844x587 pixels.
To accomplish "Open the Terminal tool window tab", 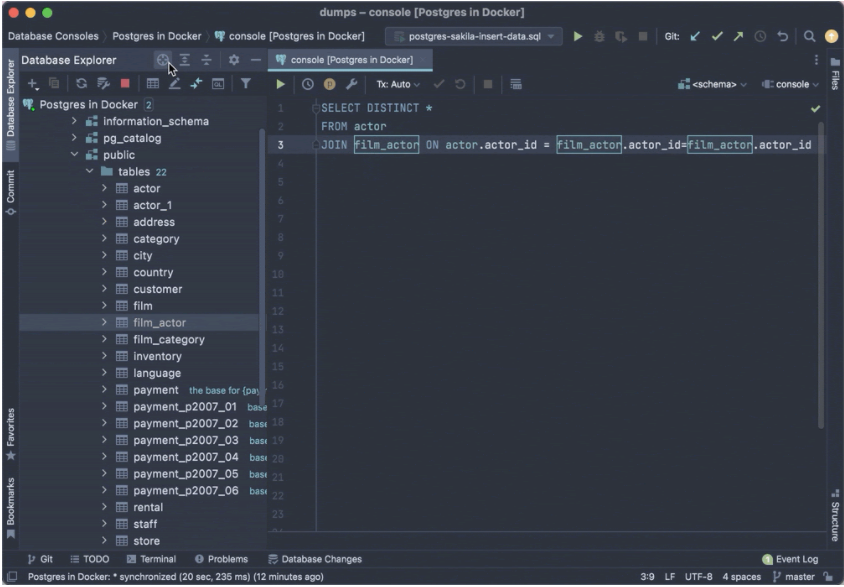I will [151, 559].
